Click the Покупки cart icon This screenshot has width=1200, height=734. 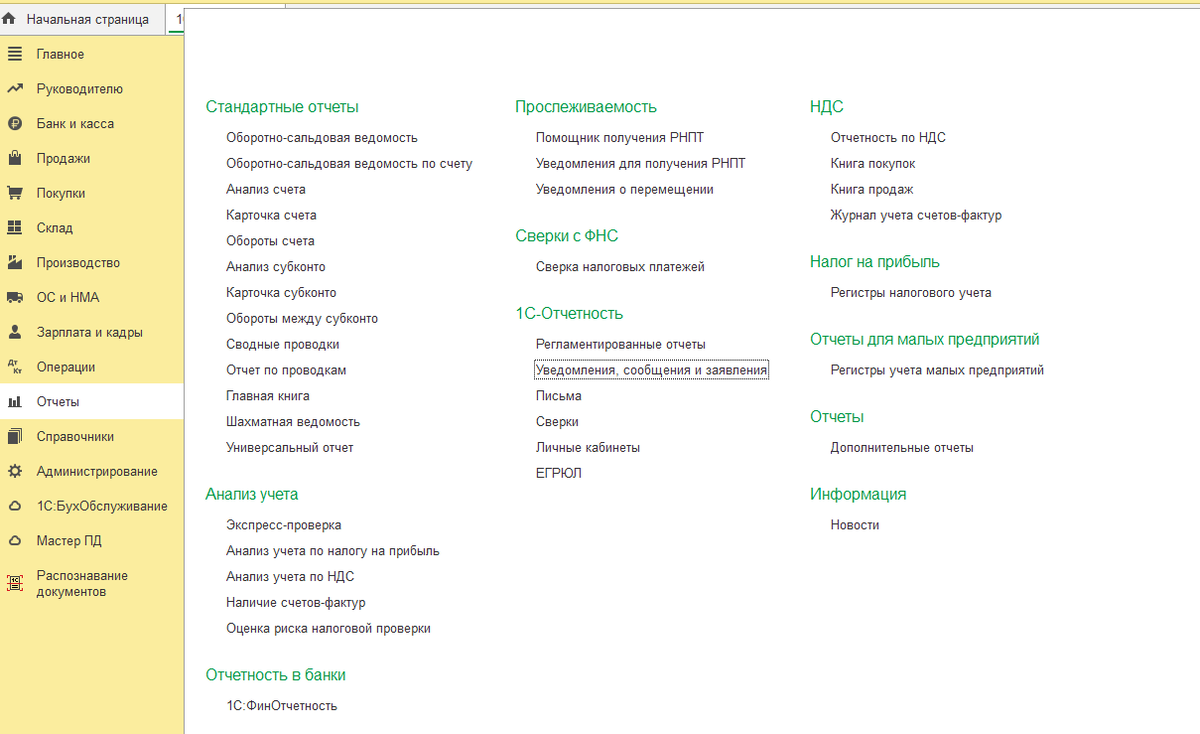tap(15, 193)
